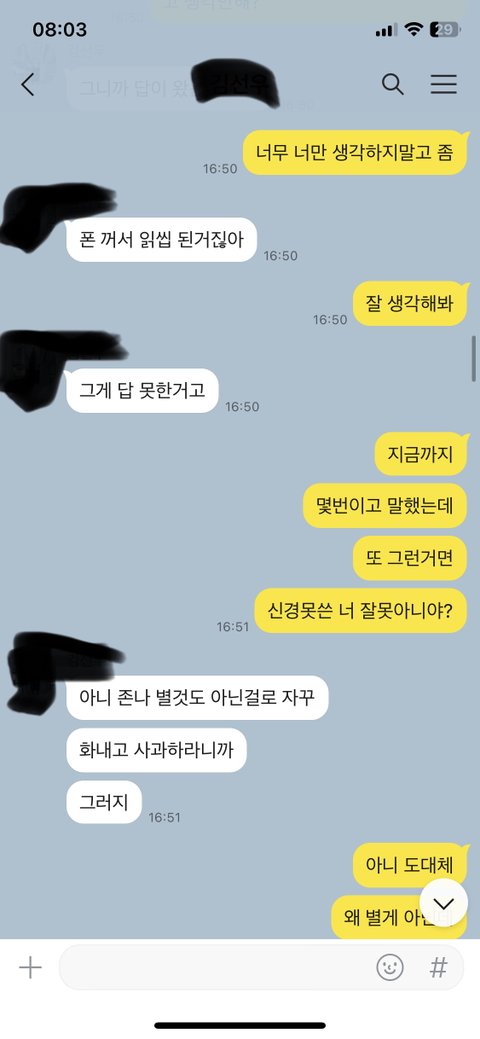Tap the '폰 꺼서 읽씹 된거잖아' message
The width and height of the screenshot is (480, 1039).
tap(161, 239)
